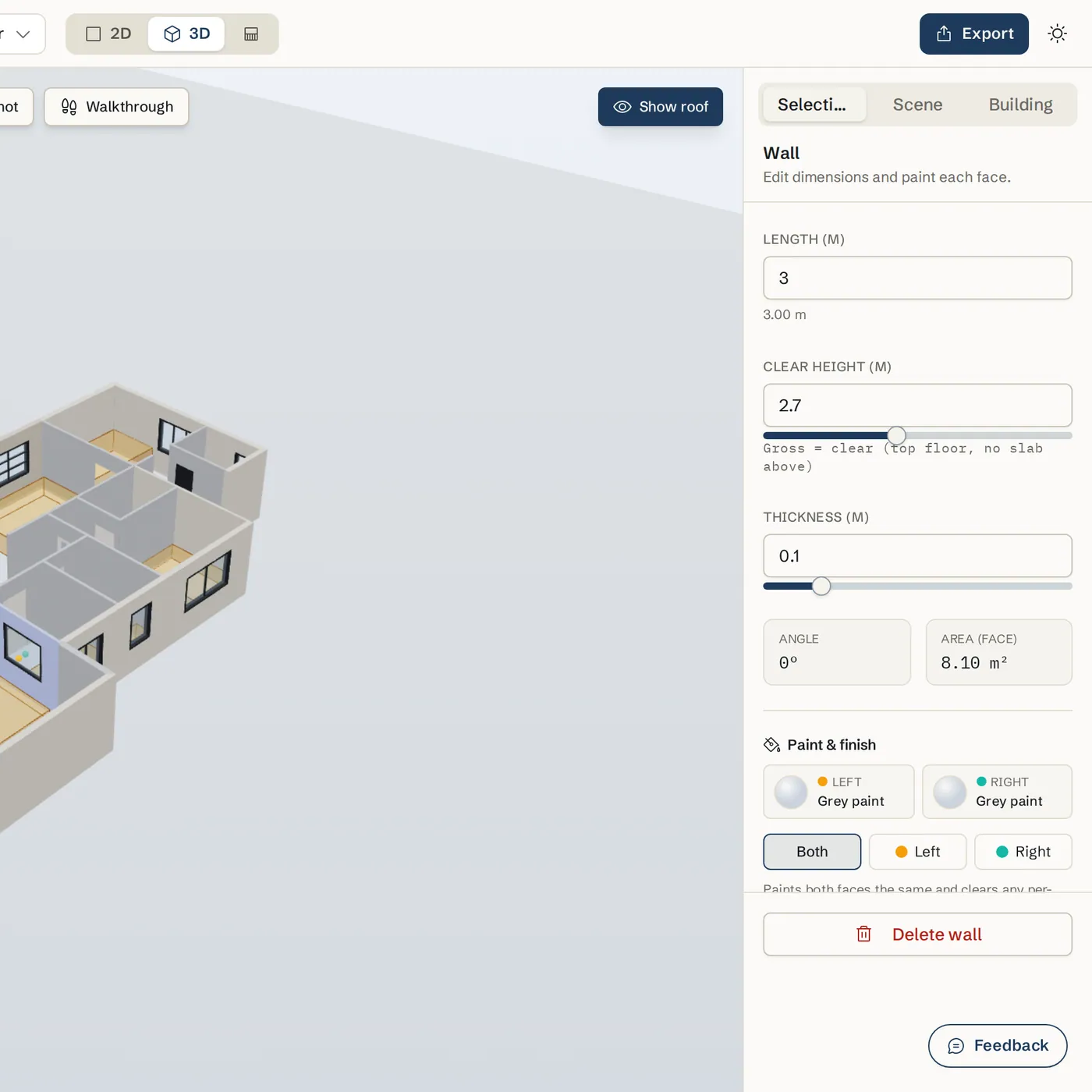Click the Area (face) value 8.10 m²
Image resolution: width=1092 pixels, height=1092 pixels.
coord(973,663)
